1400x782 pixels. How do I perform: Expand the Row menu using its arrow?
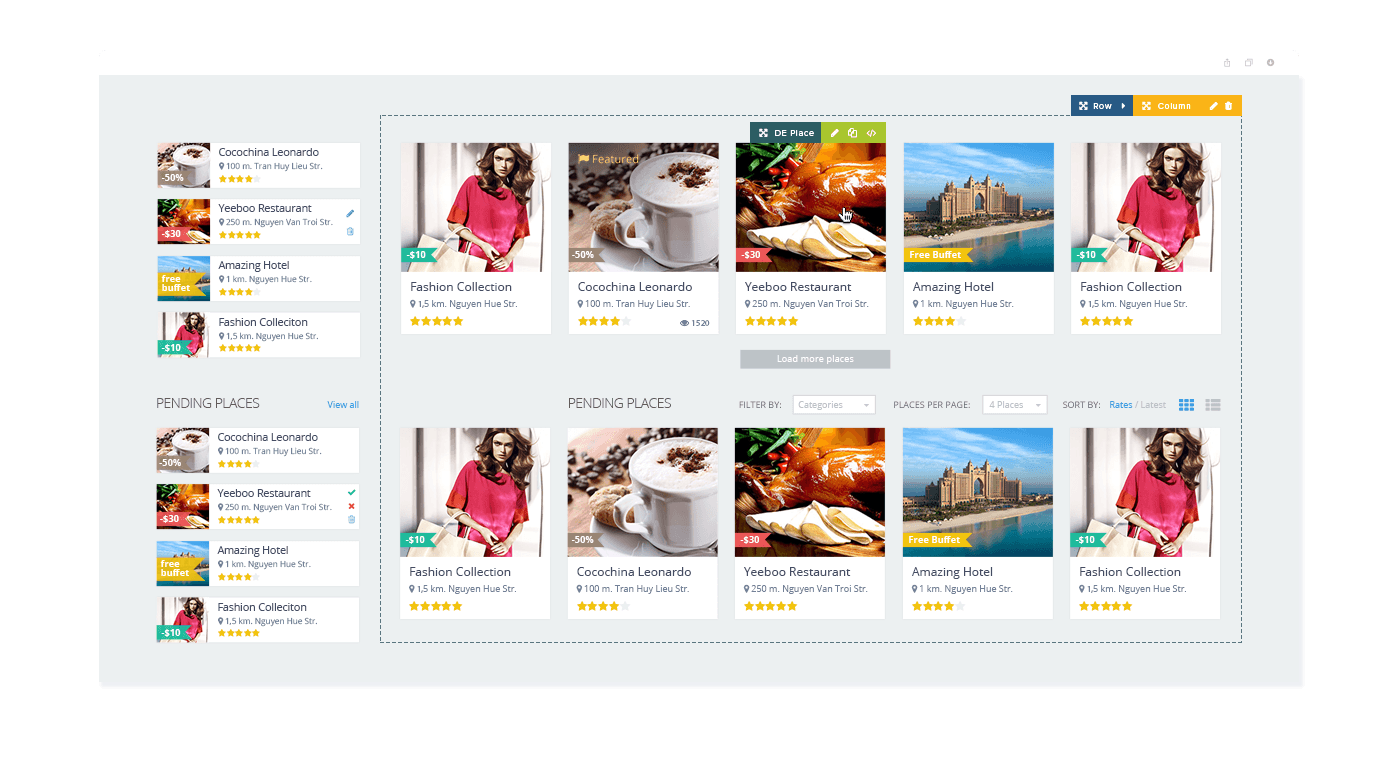pos(1123,105)
